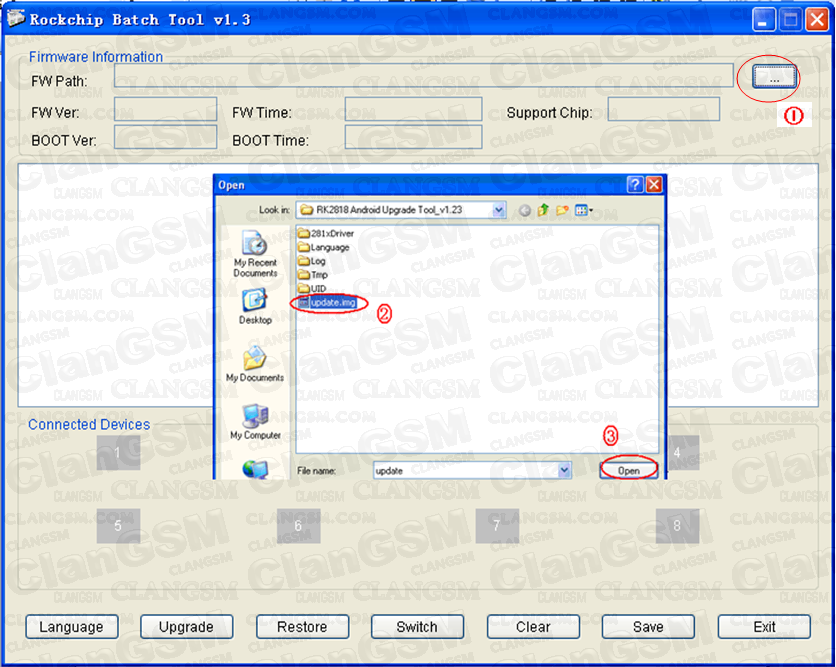Screen dimensions: 836x667
Task: Open My Recent Documents in places bar
Action: click(255, 254)
